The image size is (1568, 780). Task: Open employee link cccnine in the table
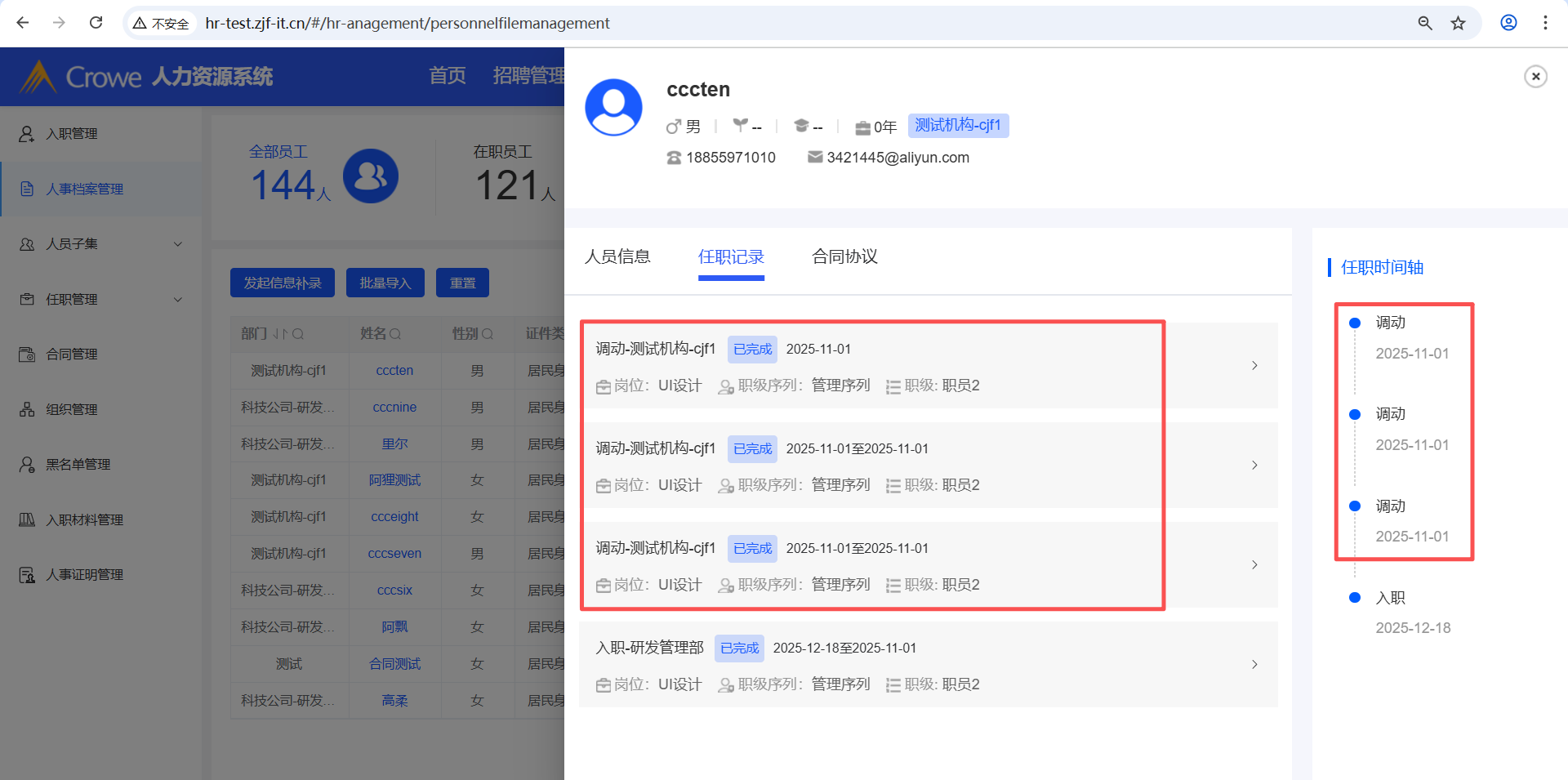tap(394, 407)
